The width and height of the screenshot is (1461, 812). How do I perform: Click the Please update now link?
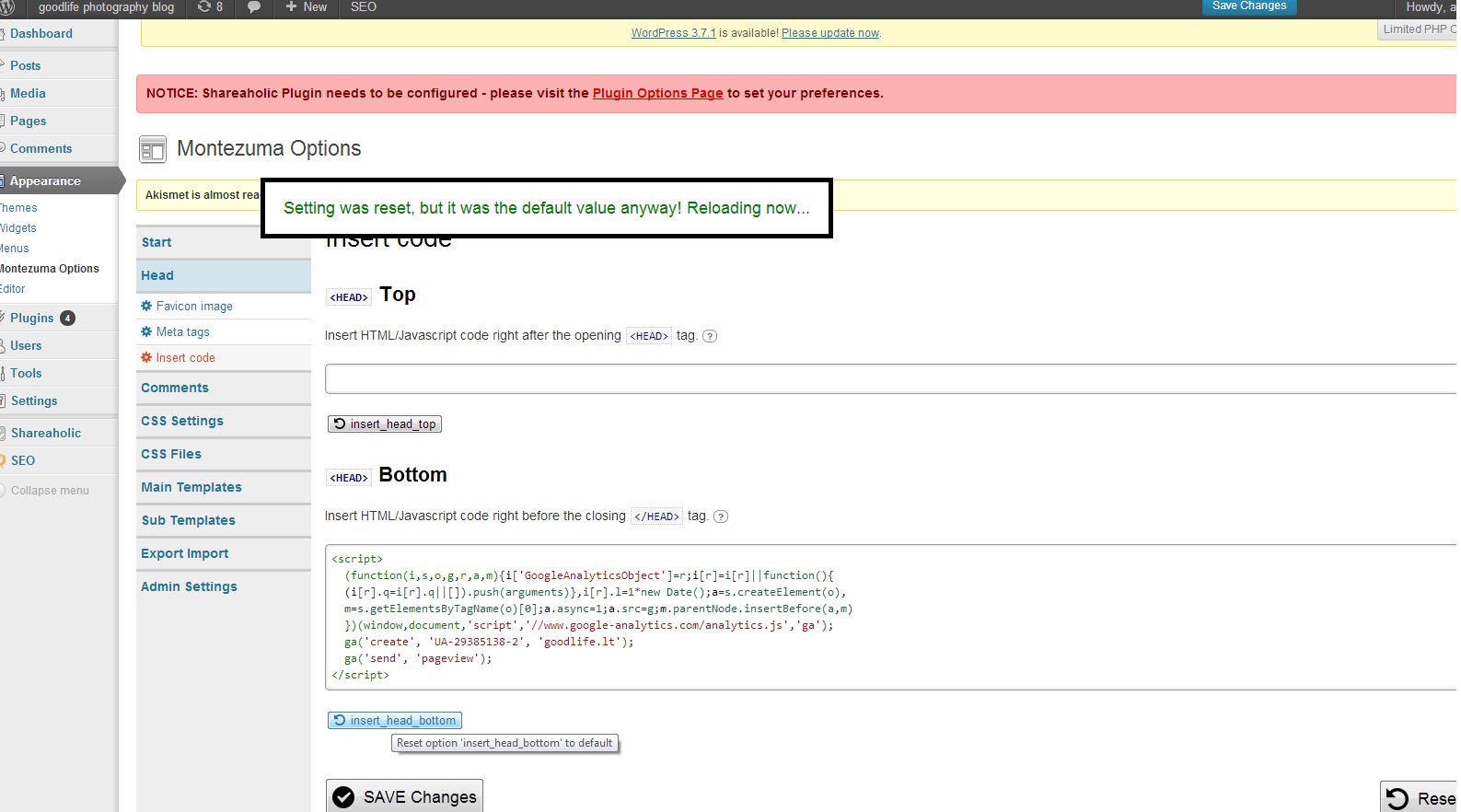[x=830, y=33]
